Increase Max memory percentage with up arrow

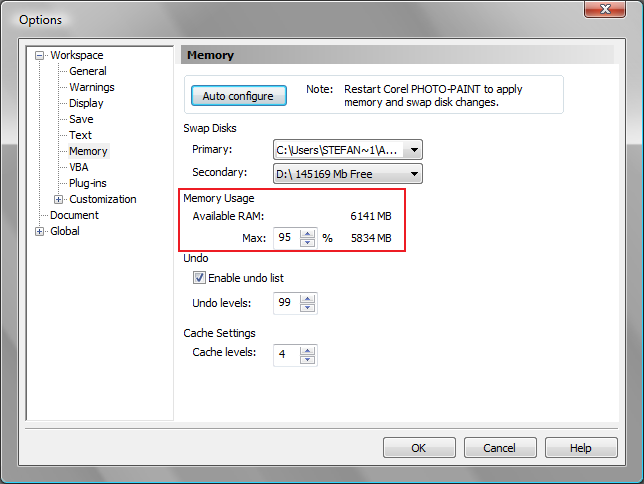click(307, 233)
